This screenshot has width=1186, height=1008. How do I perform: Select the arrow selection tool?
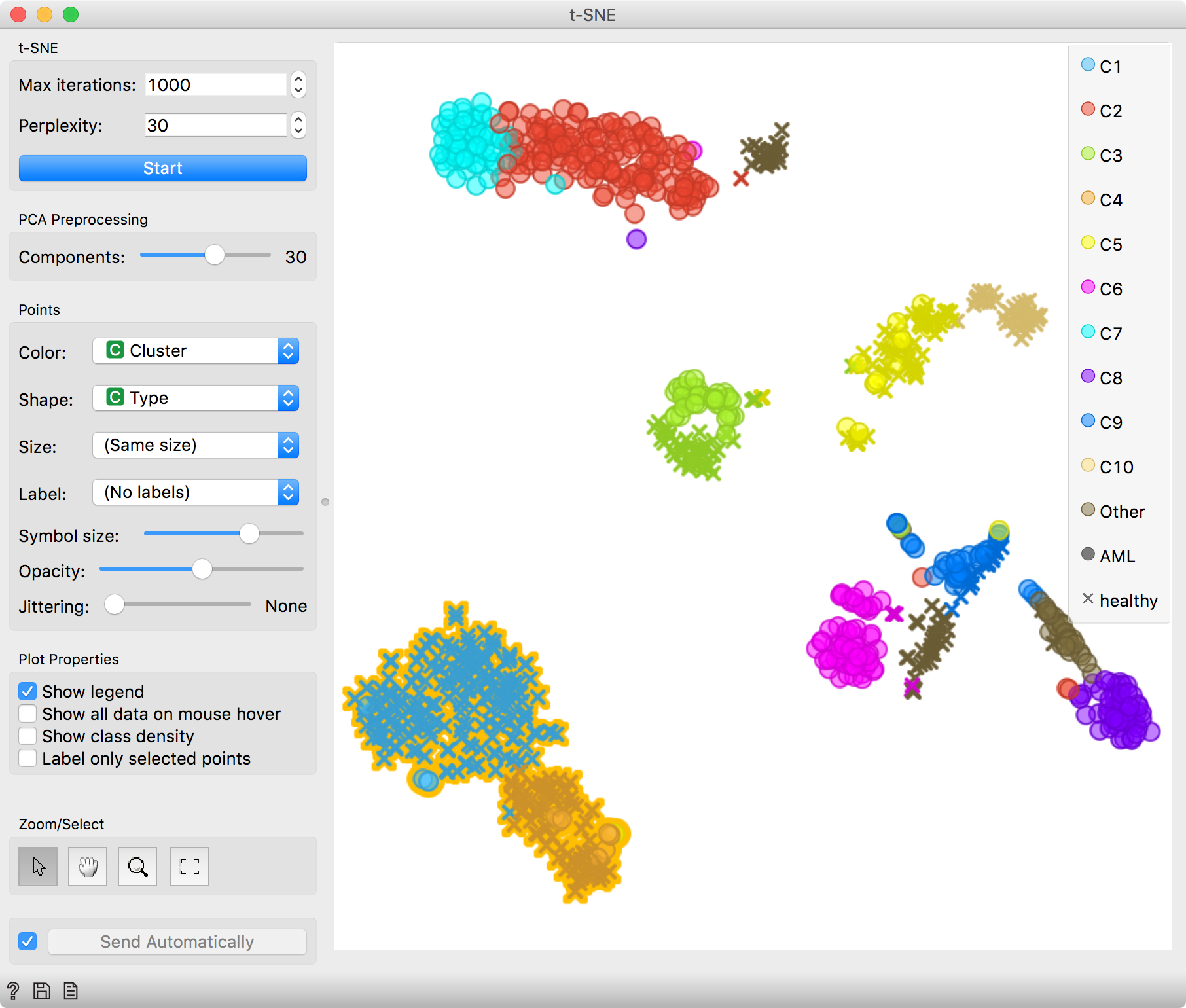coord(38,867)
